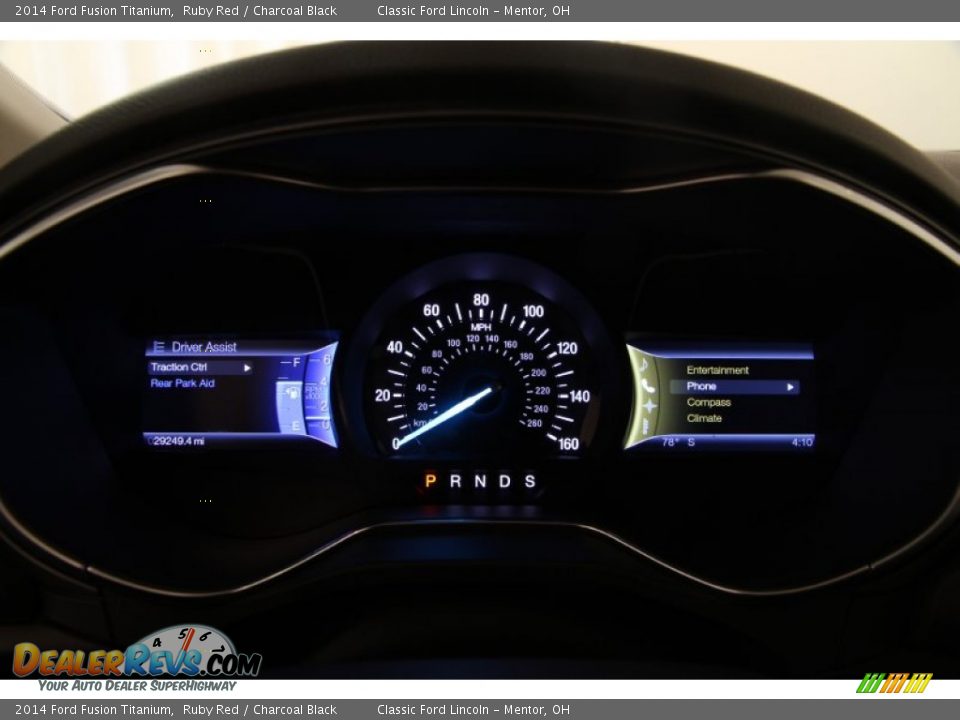Click the 29249.4 mi odometer reading
The width and height of the screenshot is (960, 720).
pyautogui.click(x=175, y=440)
